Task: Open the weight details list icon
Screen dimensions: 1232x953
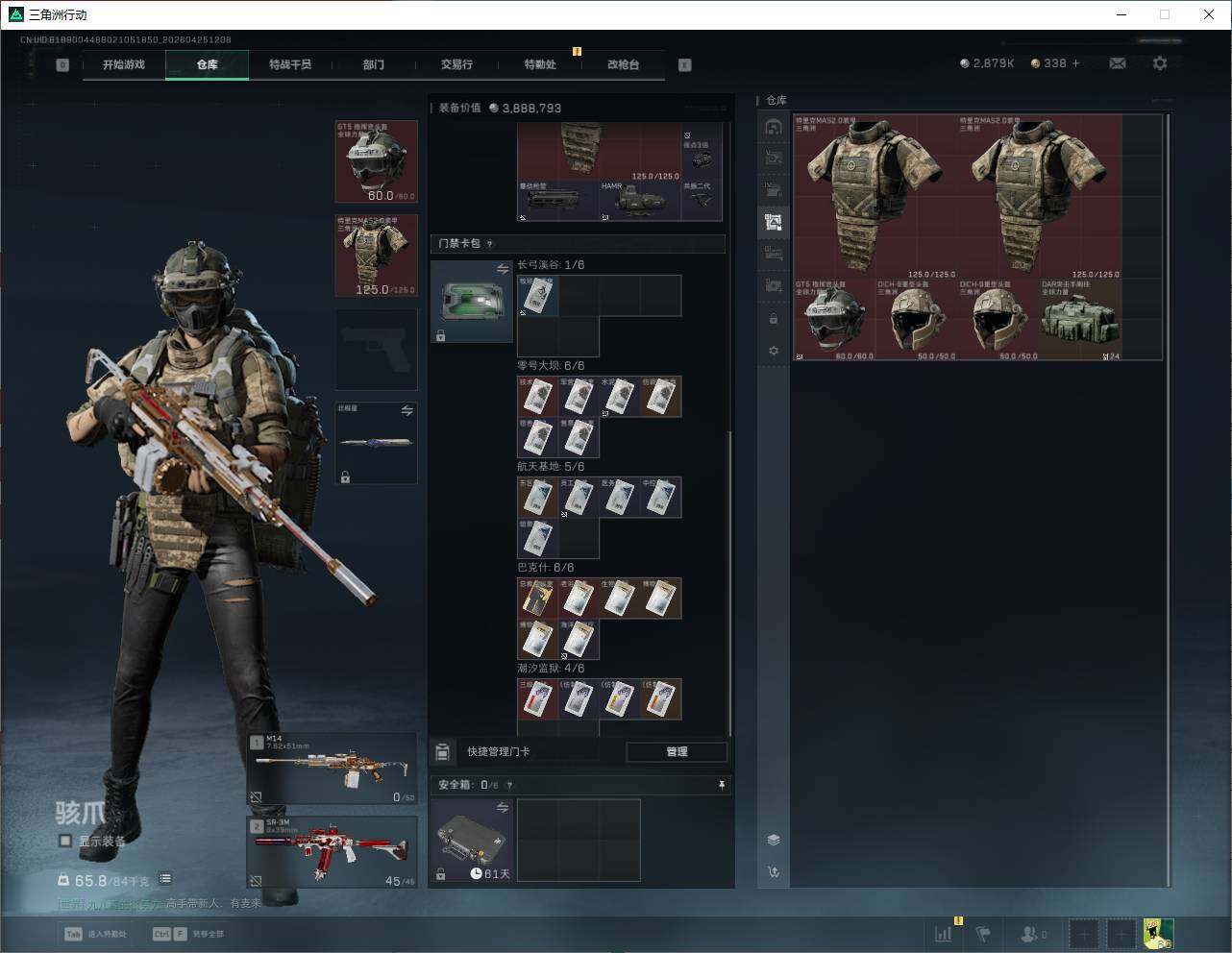Action: click(x=165, y=878)
